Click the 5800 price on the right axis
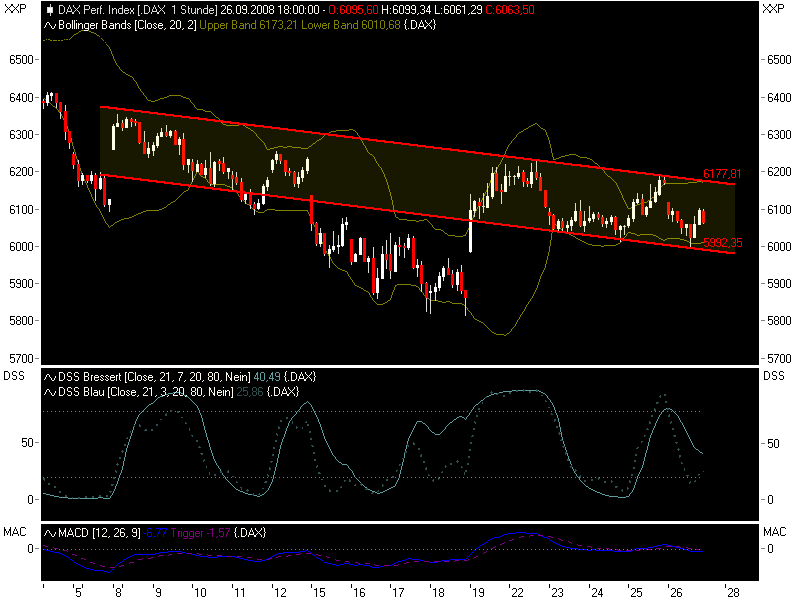Screen dimensions: 800x600 [780, 321]
